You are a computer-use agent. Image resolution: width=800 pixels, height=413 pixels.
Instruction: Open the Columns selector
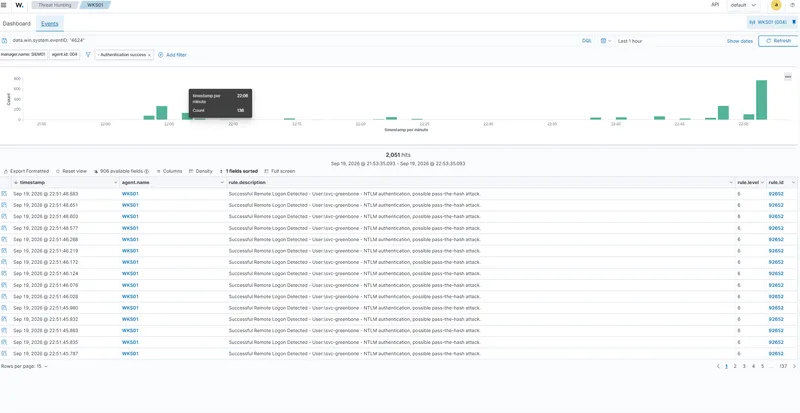click(169, 172)
